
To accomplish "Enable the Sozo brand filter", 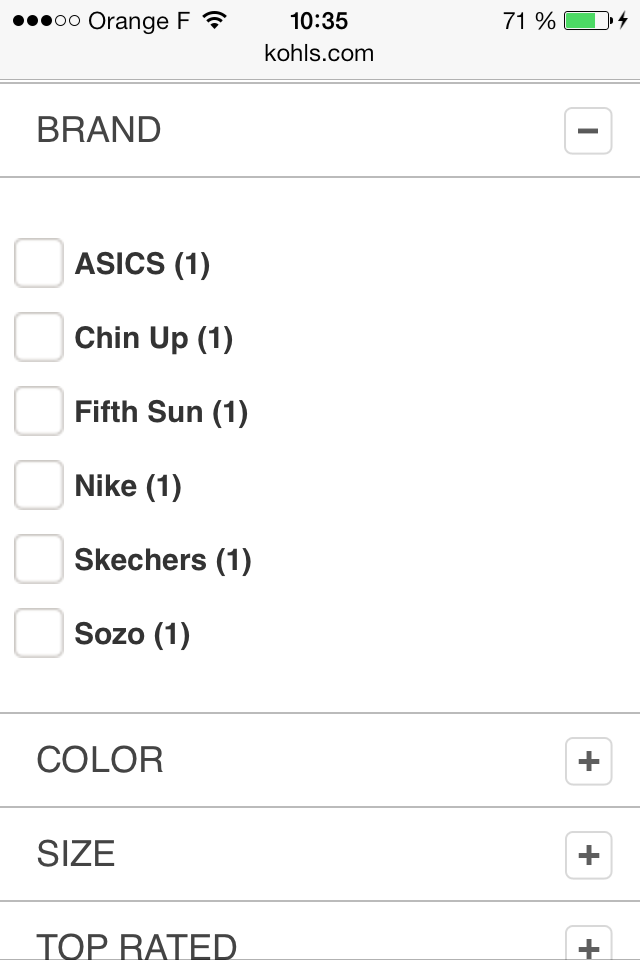I will click(x=38, y=633).
